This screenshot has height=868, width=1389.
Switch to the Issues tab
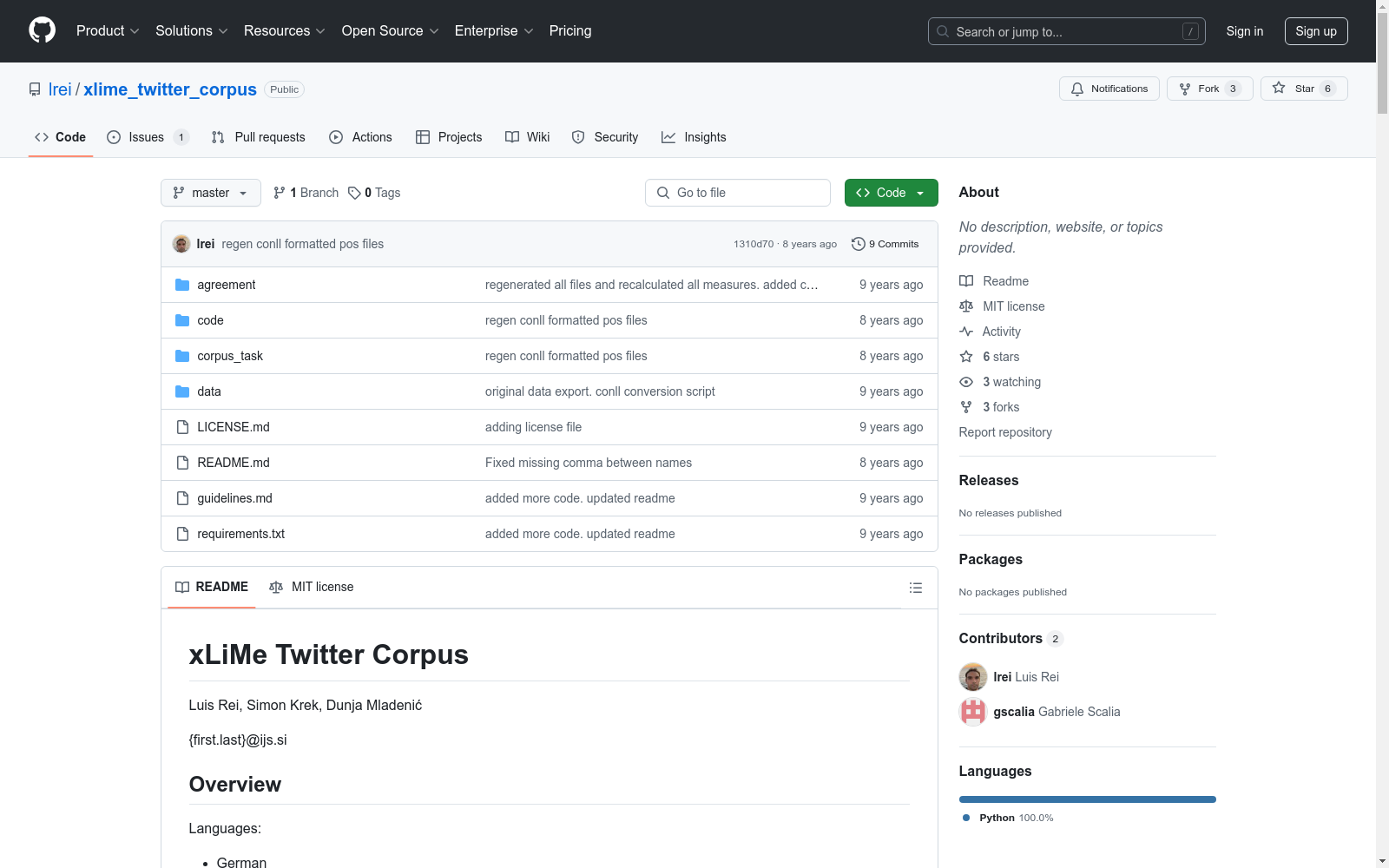point(148,137)
